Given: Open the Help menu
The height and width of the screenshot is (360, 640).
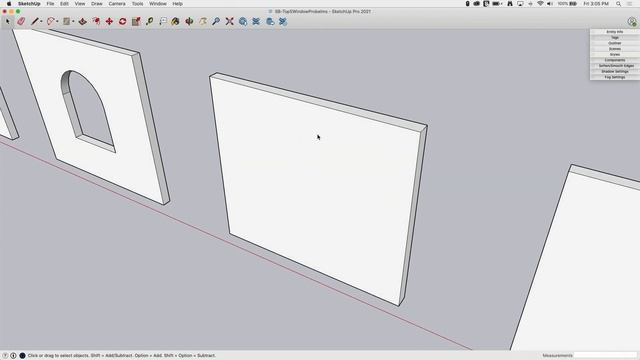Looking at the screenshot, I should click(x=178, y=4).
